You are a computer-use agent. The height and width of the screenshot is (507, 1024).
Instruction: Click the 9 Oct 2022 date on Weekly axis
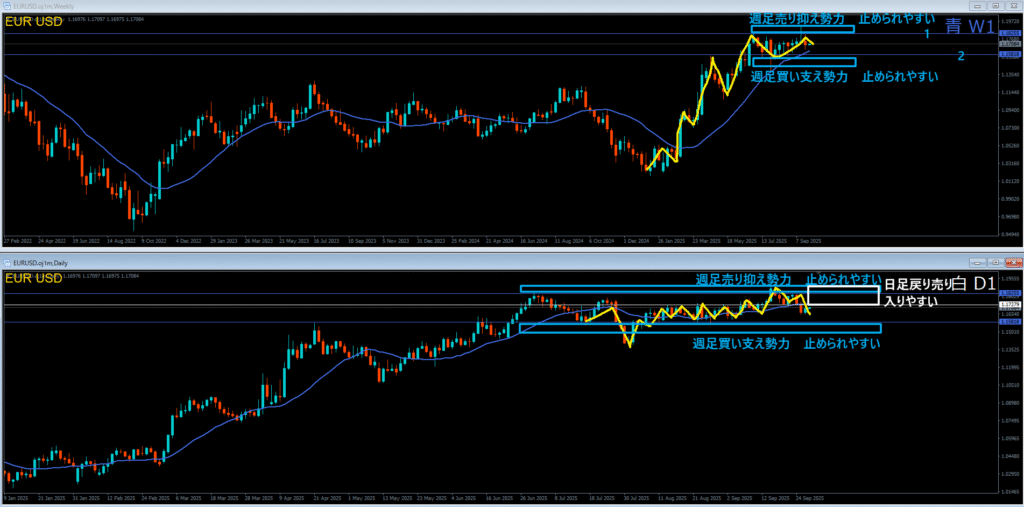[x=153, y=240]
